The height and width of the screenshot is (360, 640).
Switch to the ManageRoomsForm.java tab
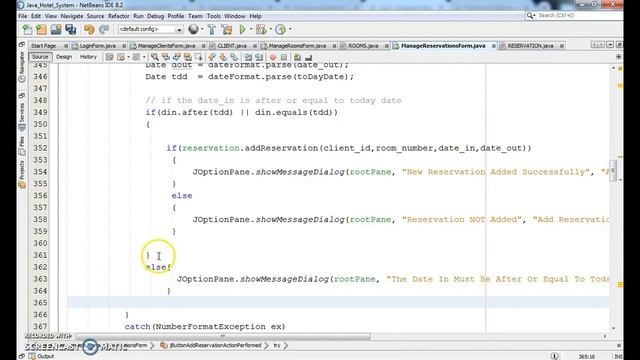[x=297, y=46]
